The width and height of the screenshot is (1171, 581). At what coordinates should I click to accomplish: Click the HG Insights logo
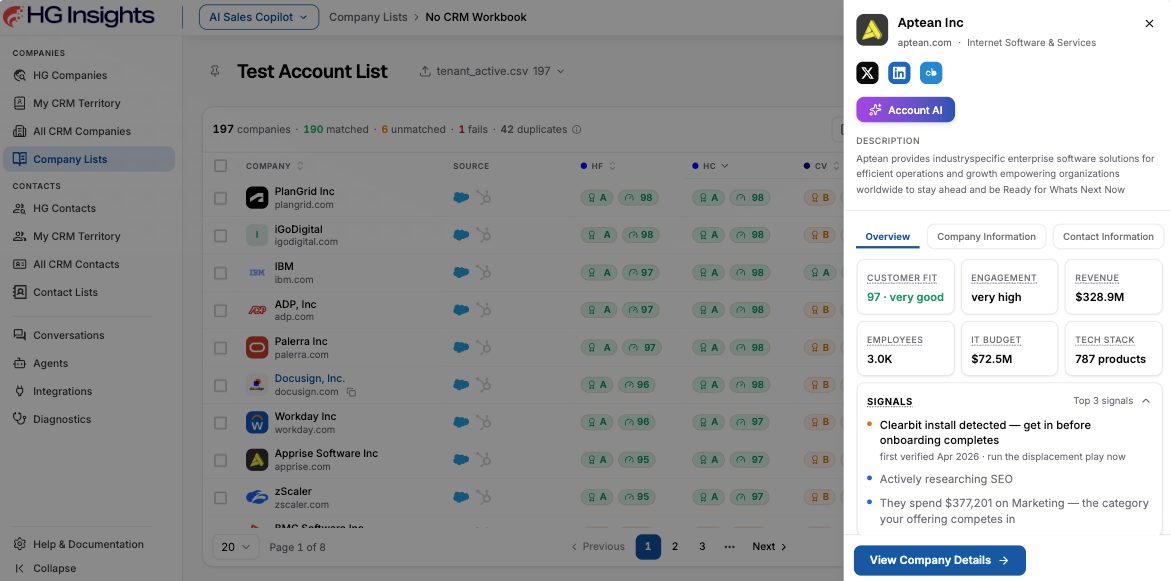[x=79, y=16]
